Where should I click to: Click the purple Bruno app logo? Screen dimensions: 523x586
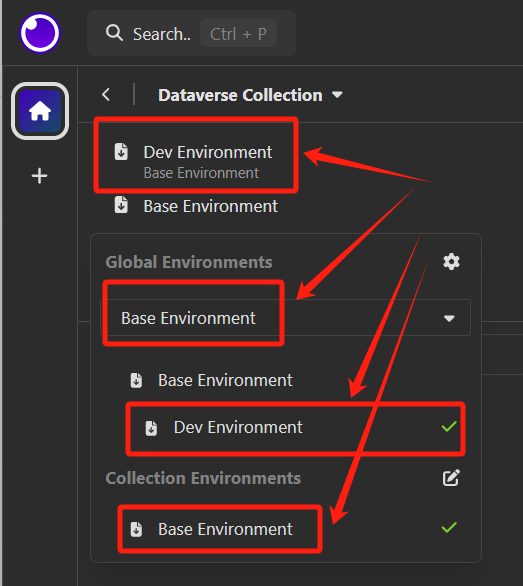pos(40,33)
